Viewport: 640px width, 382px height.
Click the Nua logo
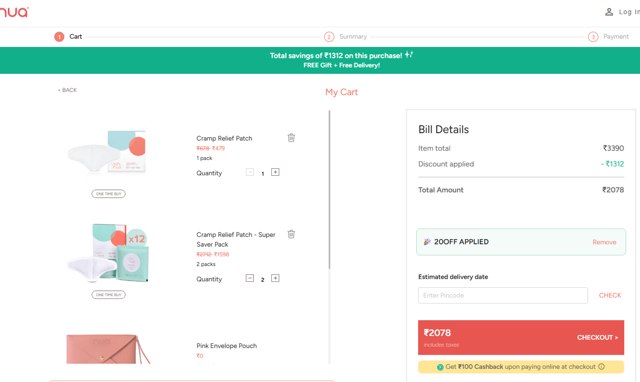(x=14, y=11)
